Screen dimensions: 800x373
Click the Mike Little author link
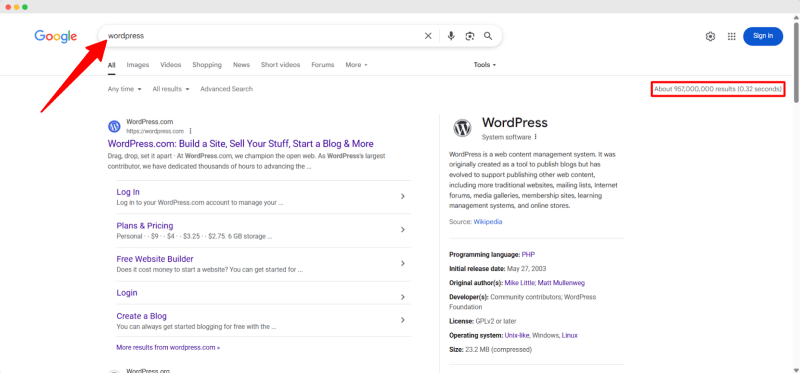[x=519, y=283]
